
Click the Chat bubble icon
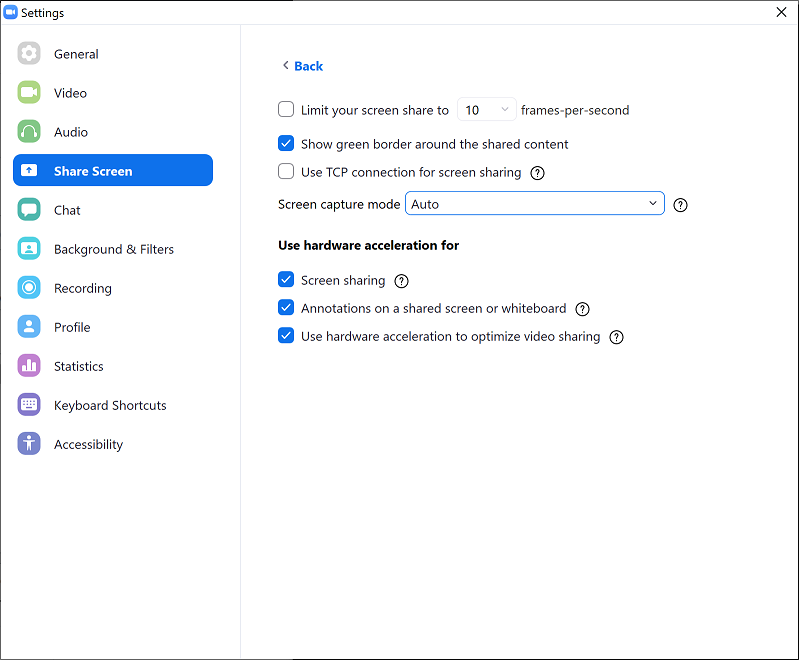(29, 210)
